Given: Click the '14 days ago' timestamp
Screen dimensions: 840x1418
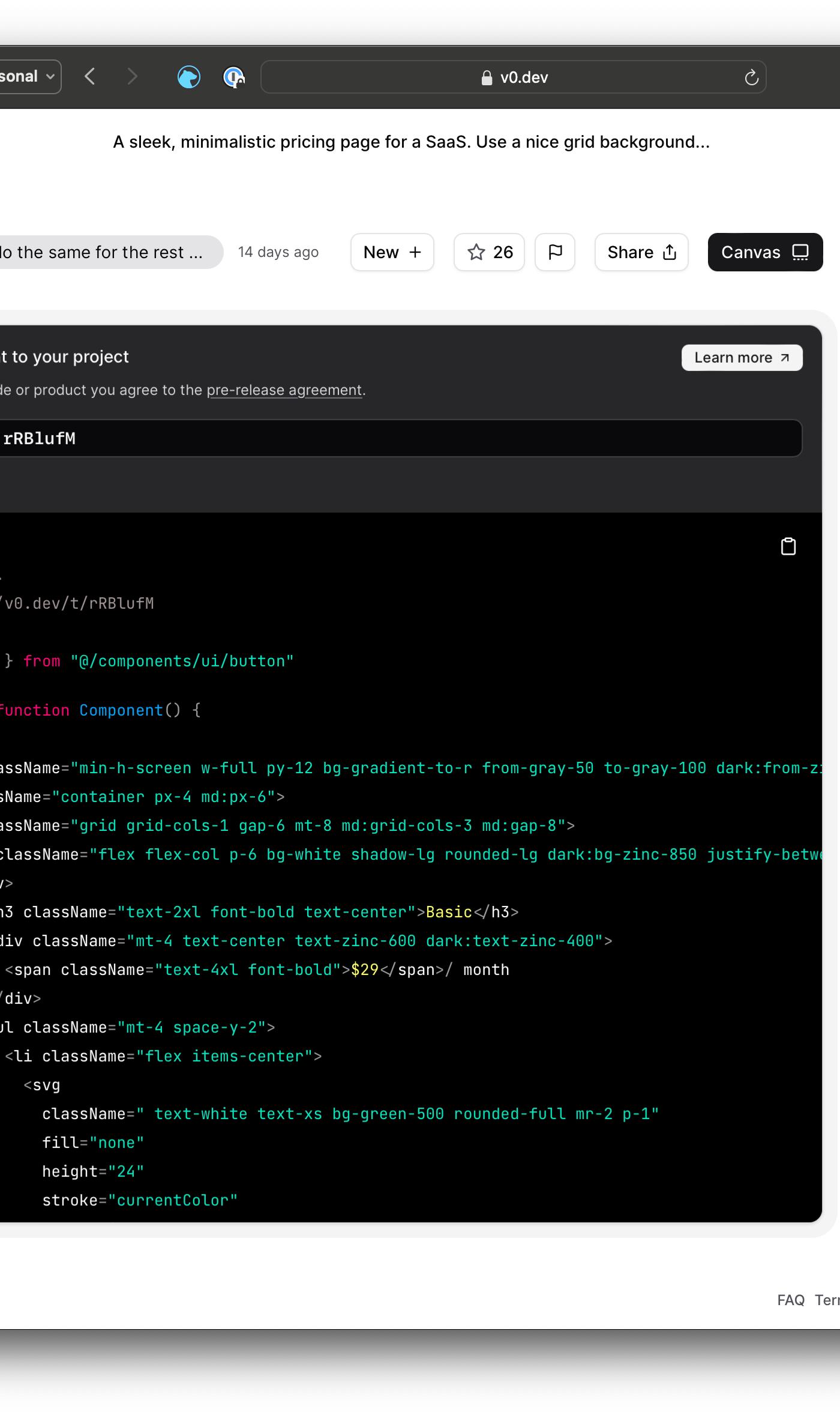Looking at the screenshot, I should click(x=278, y=252).
